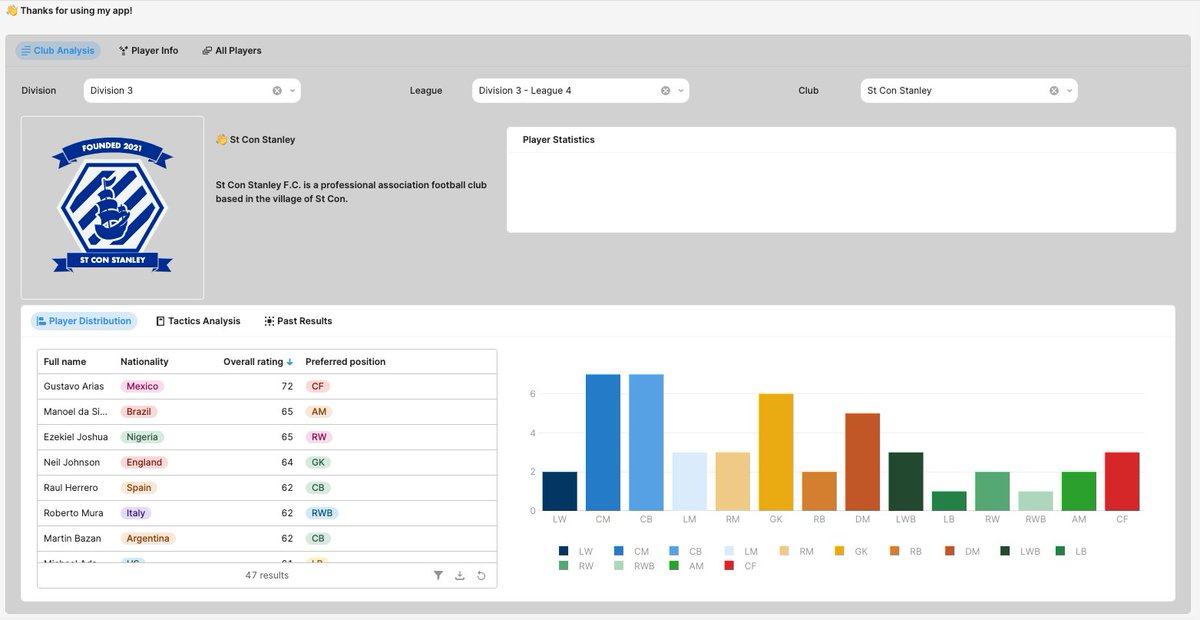This screenshot has width=1200, height=620.
Task: Toggle RW series in chart legend
Action: (x=576, y=566)
